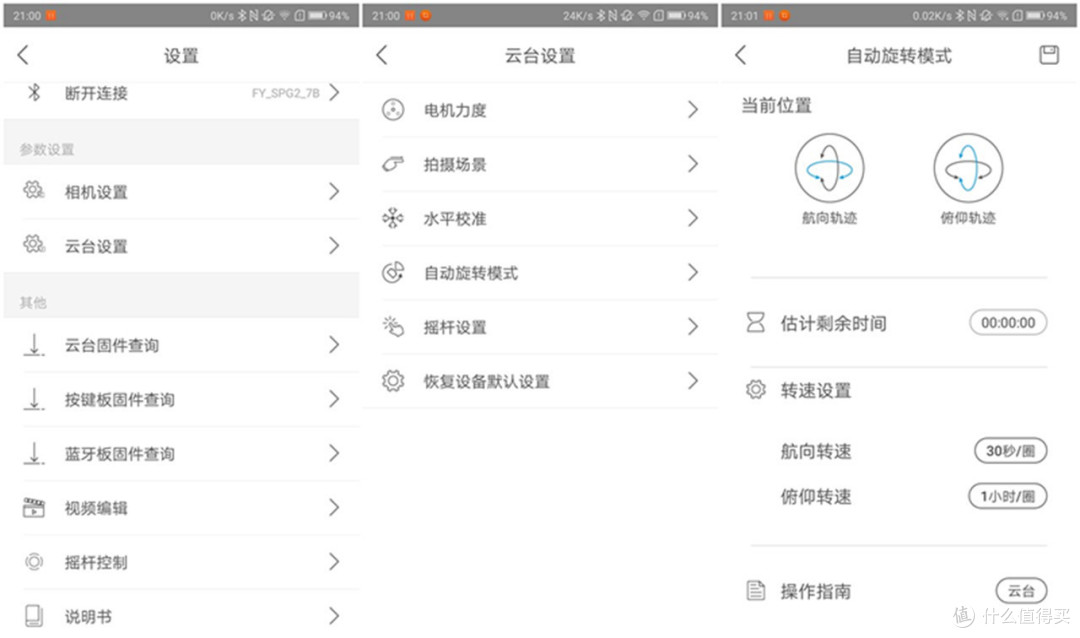Tap the 参数设置 section header
1080x638 pixels.
point(47,150)
